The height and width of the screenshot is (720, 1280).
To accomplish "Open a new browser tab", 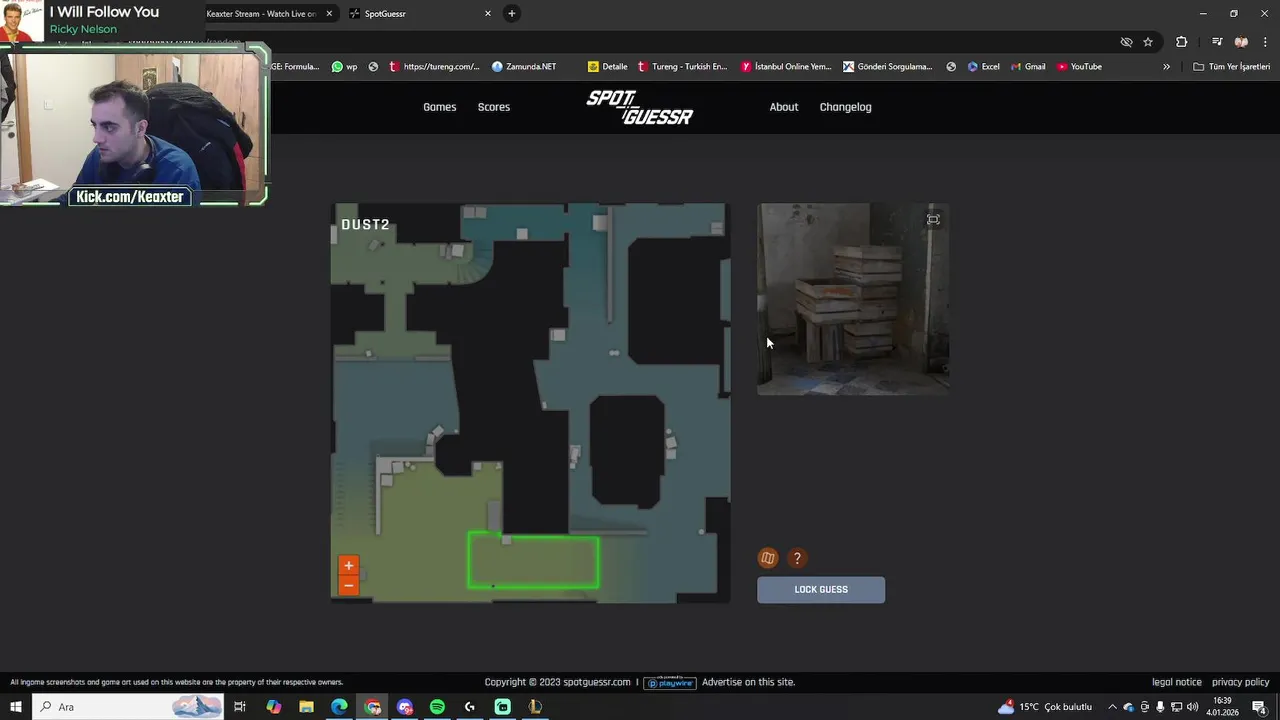I will click(x=512, y=14).
